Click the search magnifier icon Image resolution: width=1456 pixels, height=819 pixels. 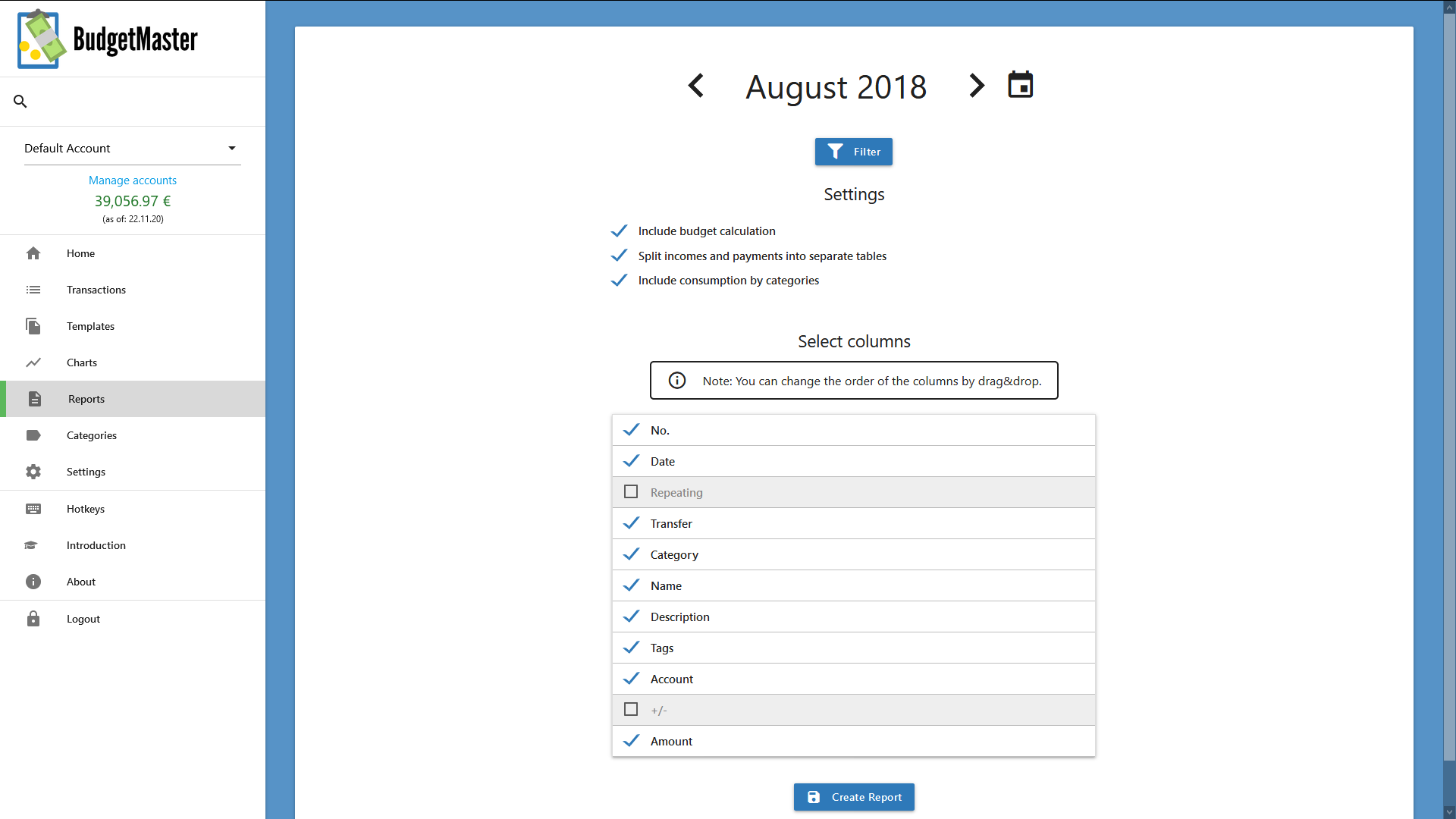20,101
